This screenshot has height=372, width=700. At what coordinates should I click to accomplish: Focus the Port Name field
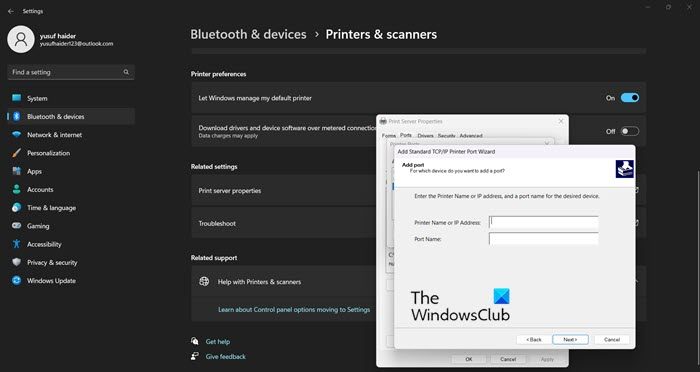[544, 239]
